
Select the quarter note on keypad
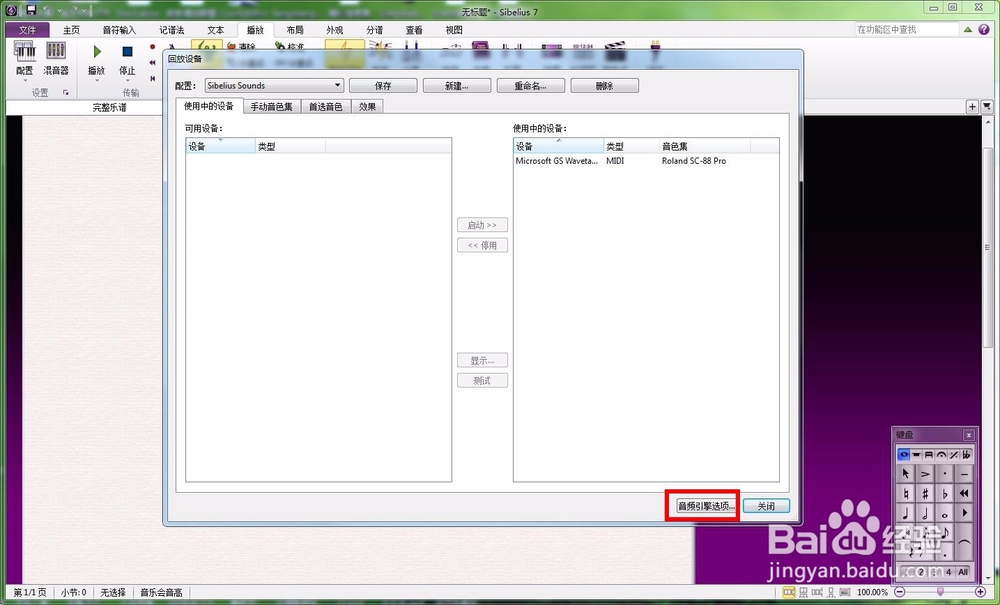point(905,513)
